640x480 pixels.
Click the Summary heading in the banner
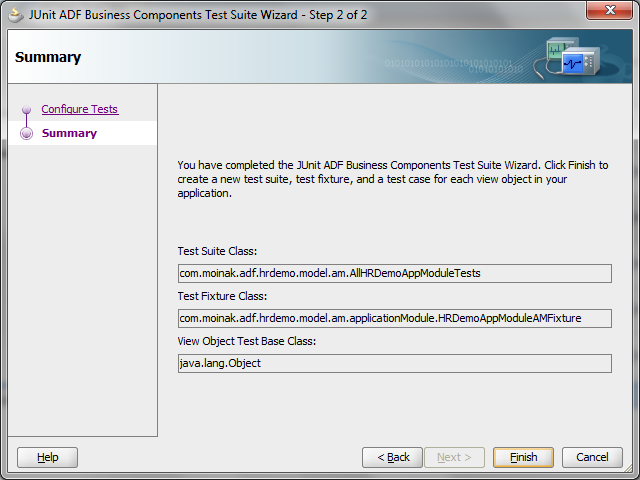coord(48,57)
